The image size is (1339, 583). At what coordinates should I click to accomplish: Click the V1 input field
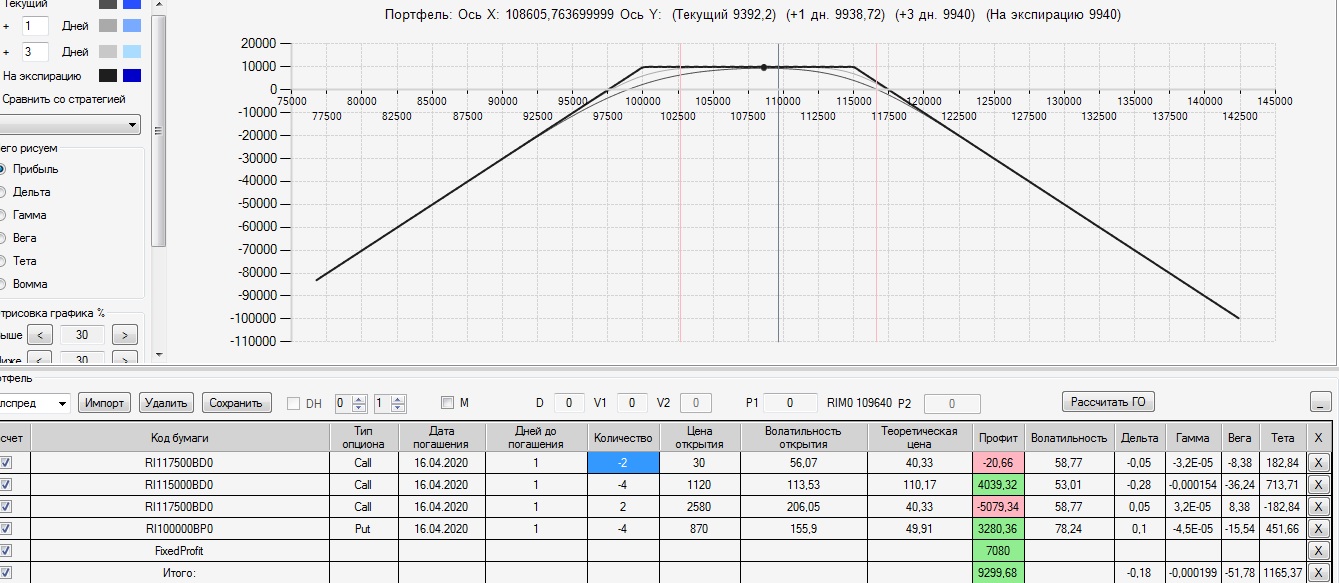pos(632,403)
